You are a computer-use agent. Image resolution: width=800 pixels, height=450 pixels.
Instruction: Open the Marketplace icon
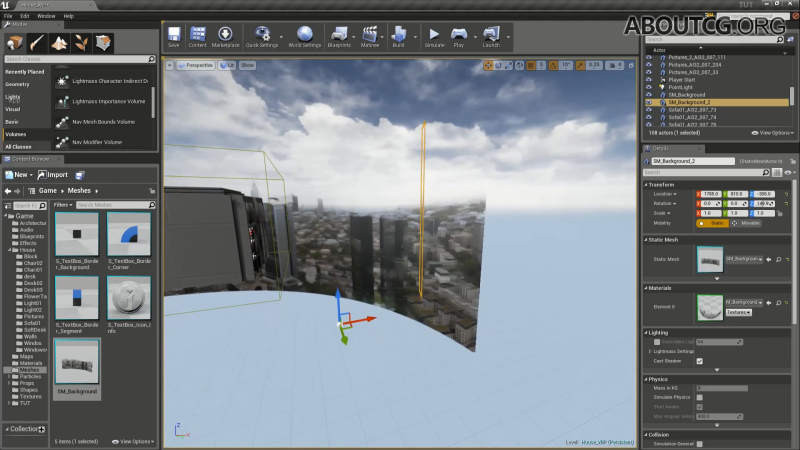click(x=225, y=37)
